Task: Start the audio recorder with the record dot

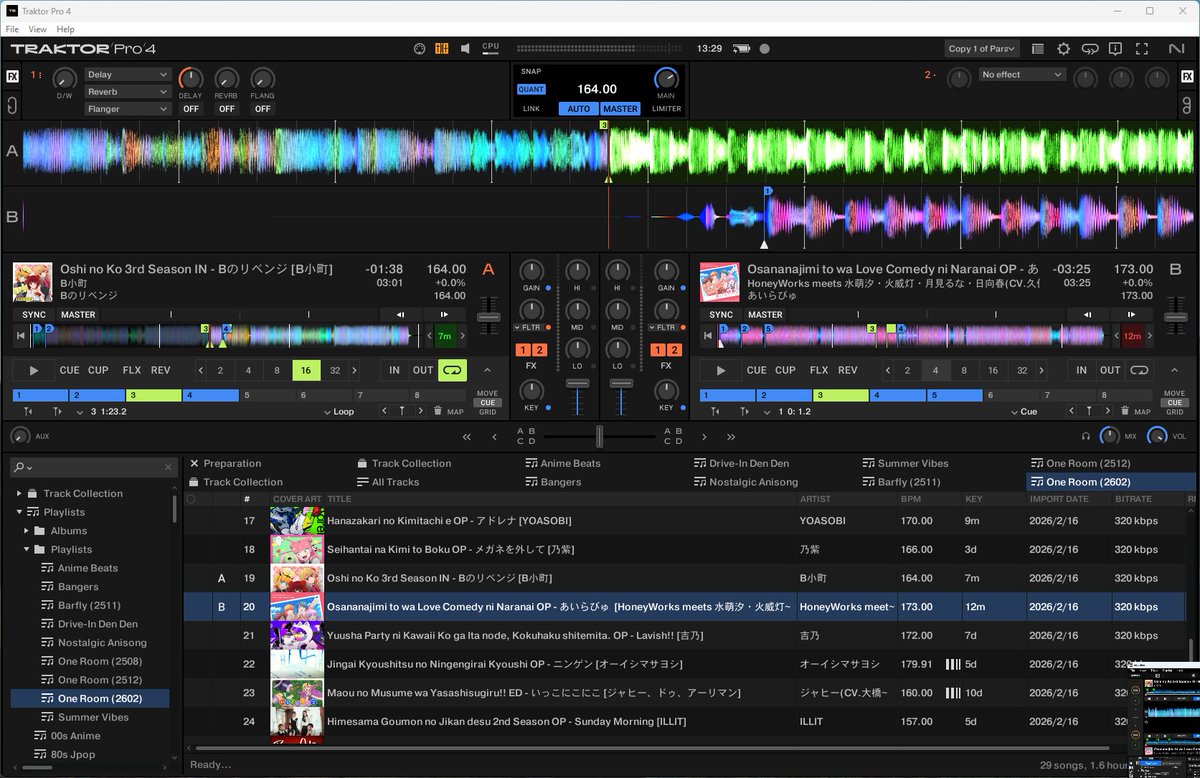Action: tap(765, 48)
